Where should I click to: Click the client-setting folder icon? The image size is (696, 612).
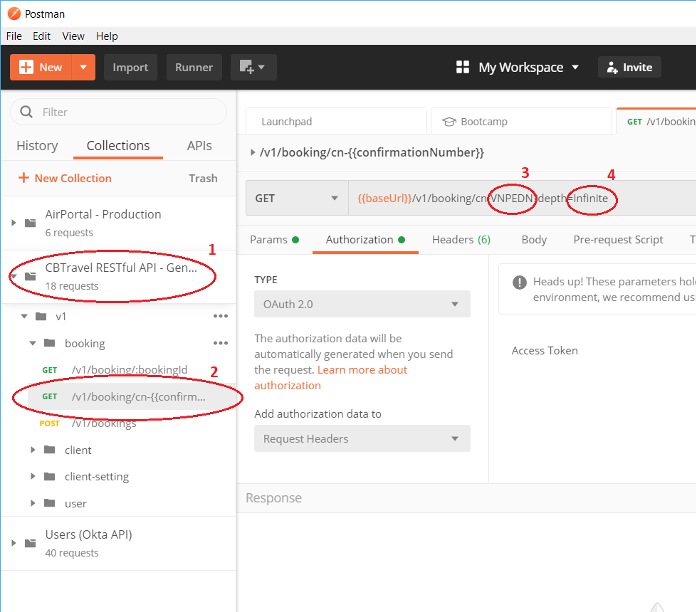pyautogui.click(x=50, y=477)
